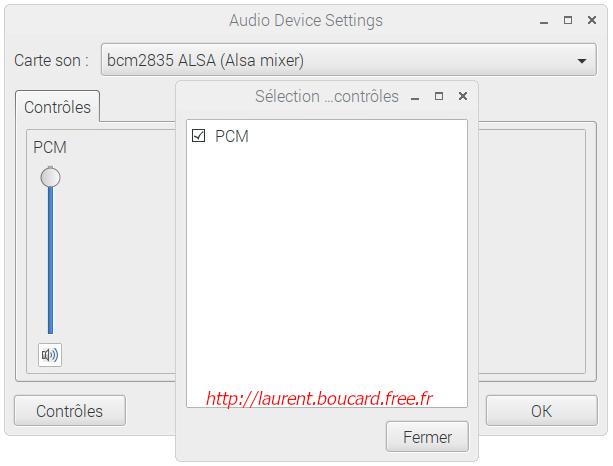Minimize the Audio Device Settings window
The width and height of the screenshot is (613, 466).
coord(544,22)
